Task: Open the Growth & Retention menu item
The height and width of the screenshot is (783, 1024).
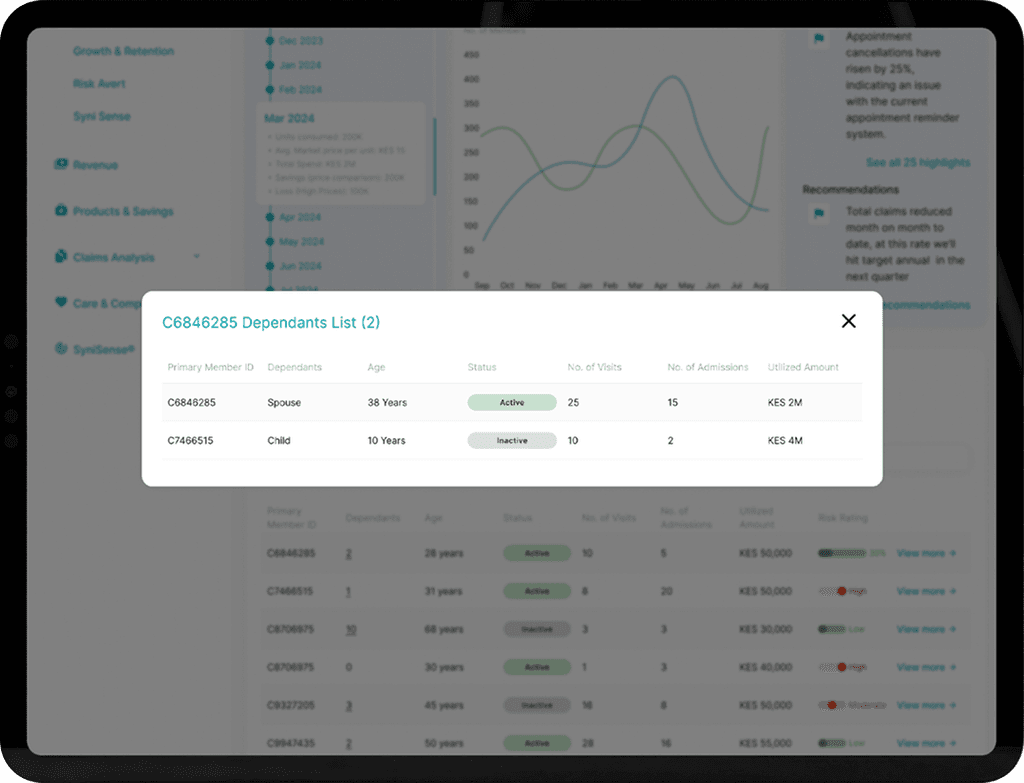Action: 123,51
